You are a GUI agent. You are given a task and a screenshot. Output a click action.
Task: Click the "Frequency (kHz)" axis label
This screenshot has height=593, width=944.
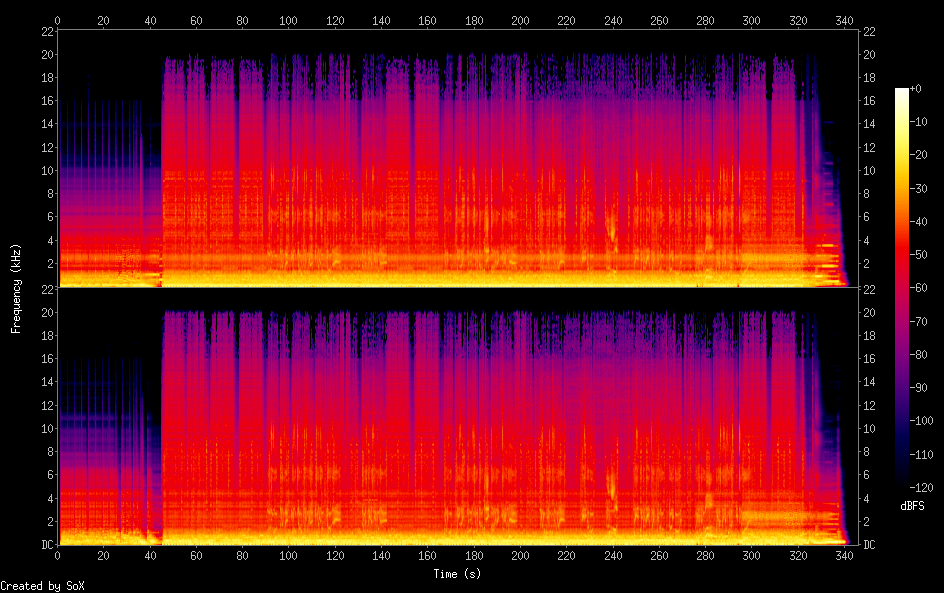(16, 288)
